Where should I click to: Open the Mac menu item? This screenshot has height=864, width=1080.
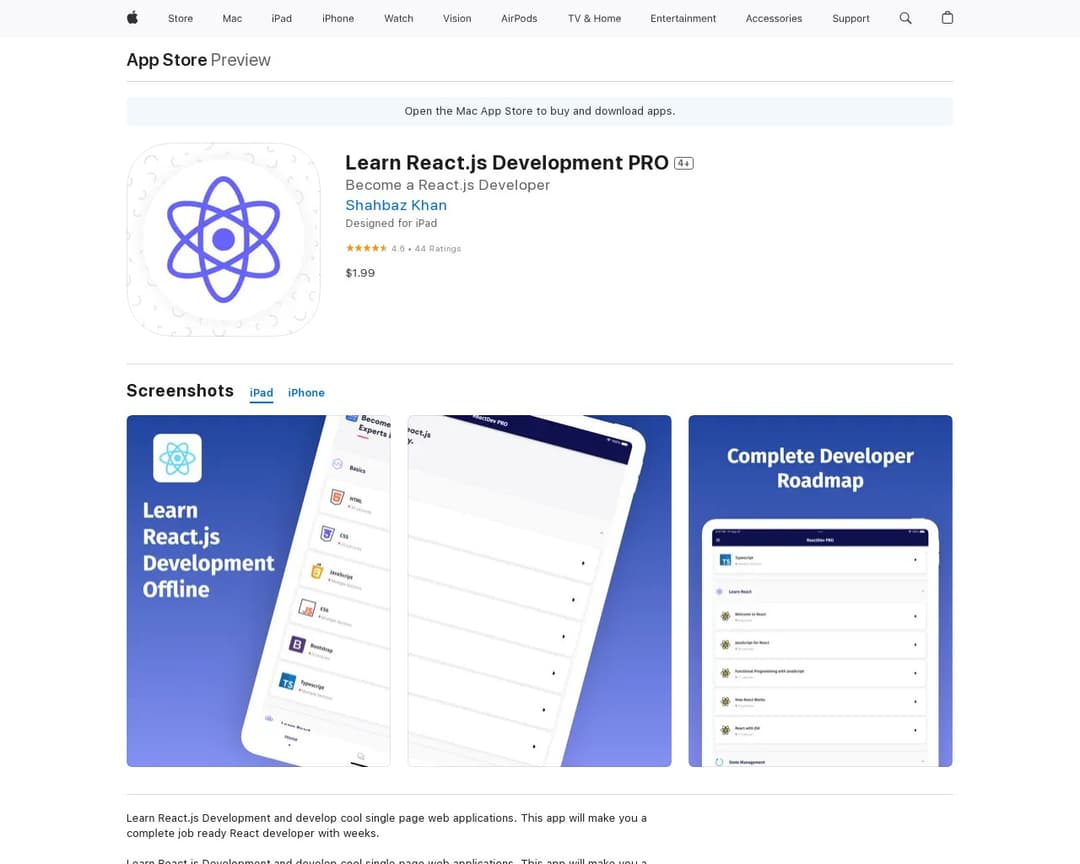coord(232,19)
